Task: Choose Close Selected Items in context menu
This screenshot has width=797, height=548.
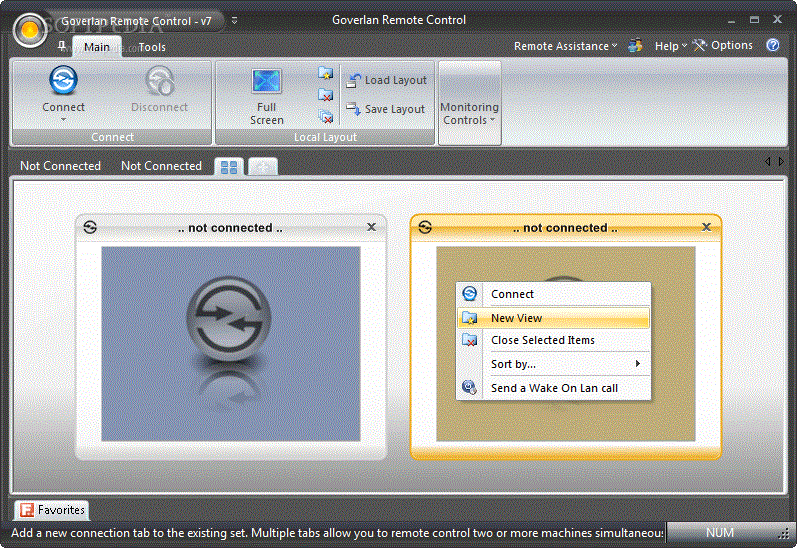Action: [554, 340]
